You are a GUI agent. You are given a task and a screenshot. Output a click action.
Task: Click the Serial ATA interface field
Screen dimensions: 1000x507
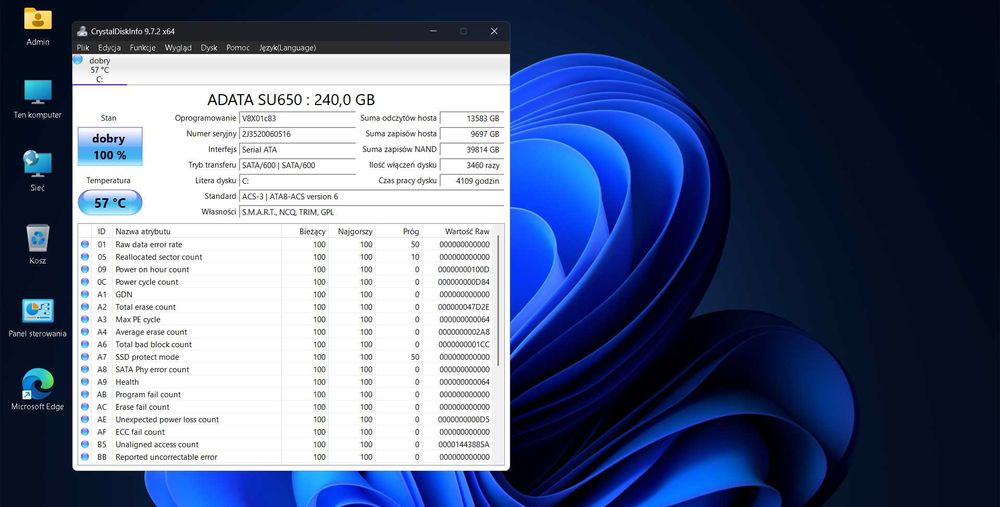(x=297, y=150)
